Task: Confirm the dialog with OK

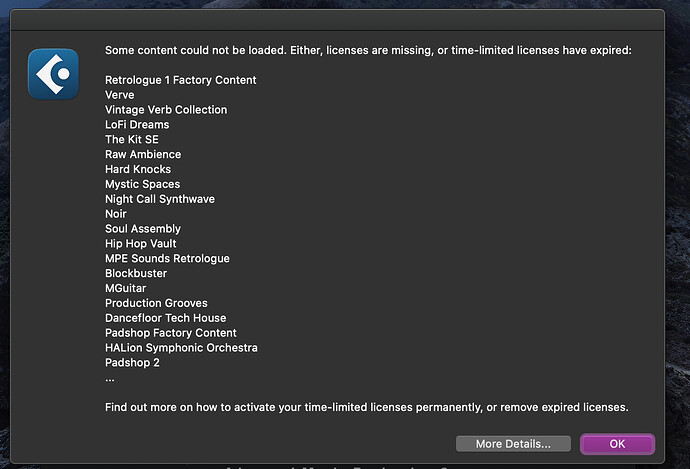Action: pyautogui.click(x=617, y=444)
